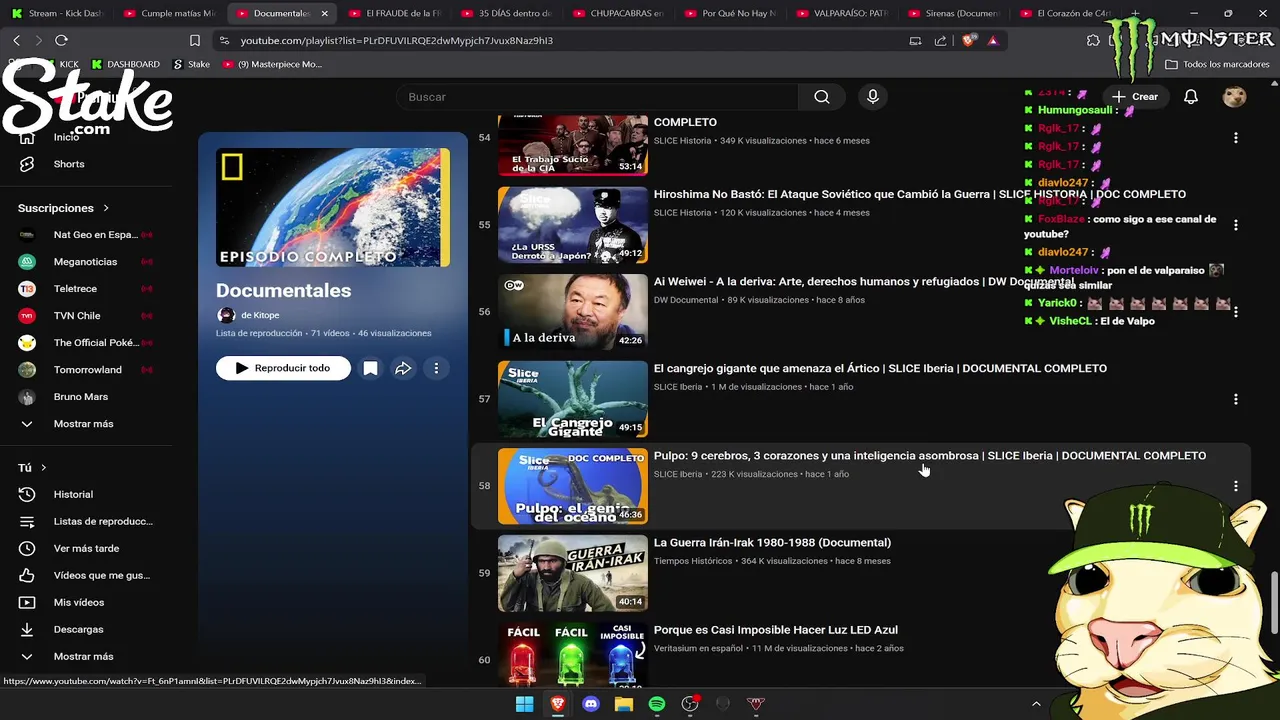Open options menu for Hiroshima video

[x=1236, y=225]
